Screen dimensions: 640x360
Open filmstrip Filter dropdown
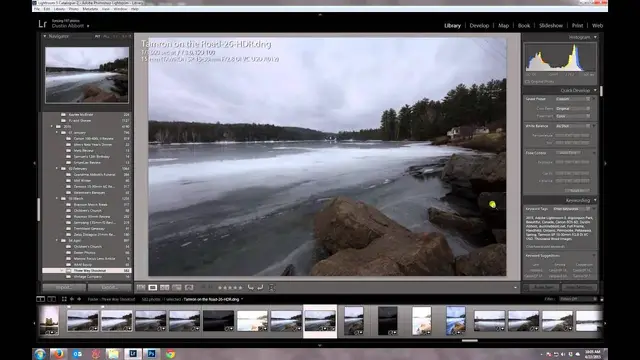pos(578,299)
